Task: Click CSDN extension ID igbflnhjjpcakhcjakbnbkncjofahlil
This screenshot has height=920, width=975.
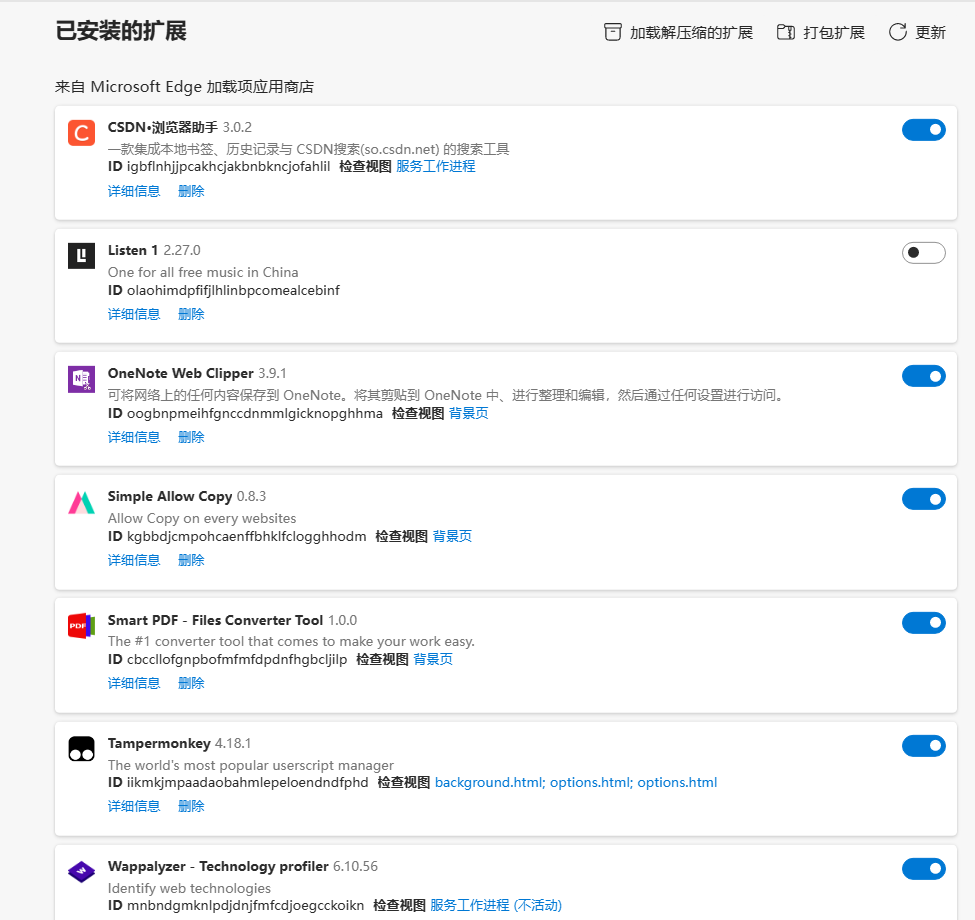Action: [228, 166]
